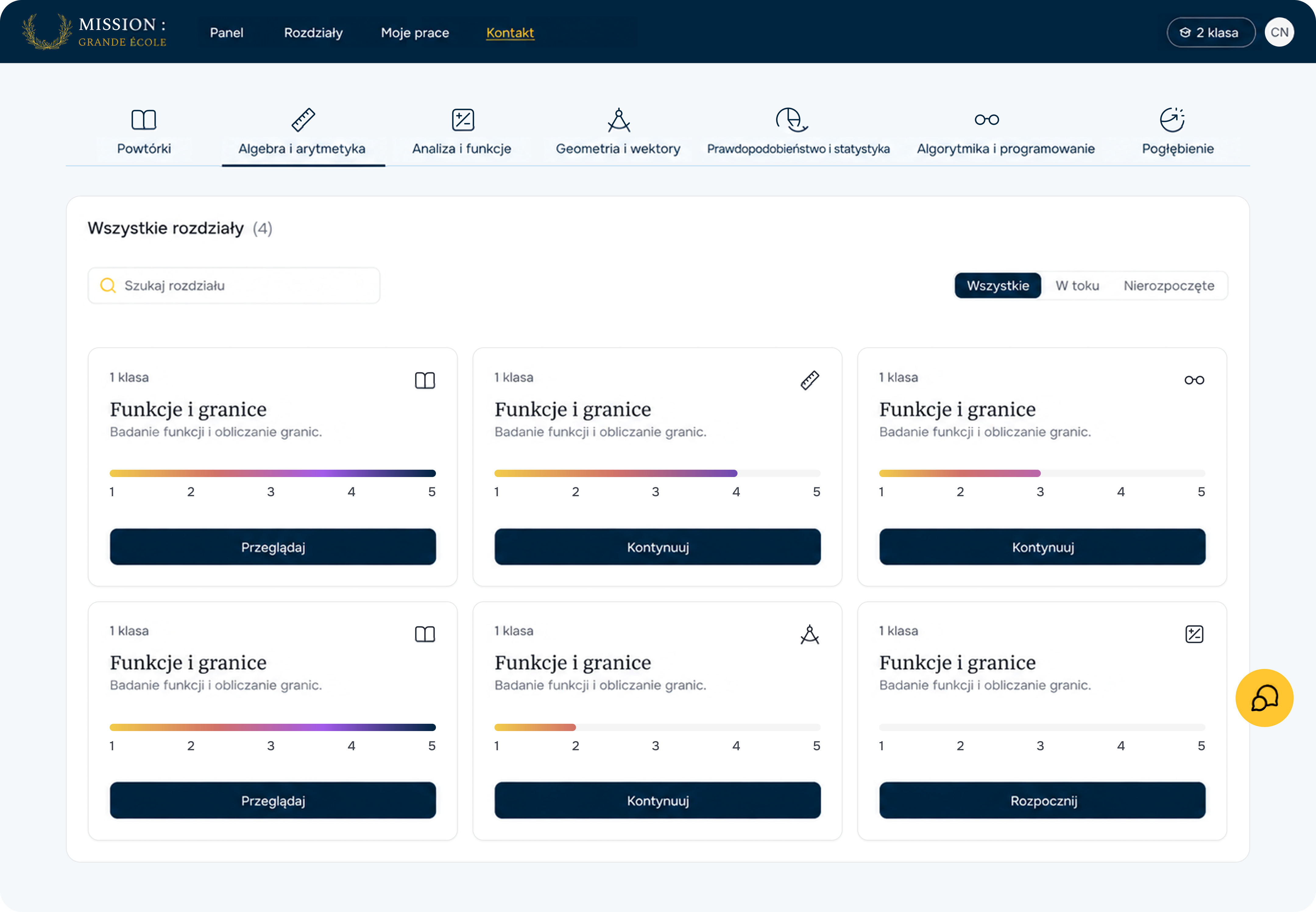Click Przeglądaj on the bottom-left card
1316x912 pixels.
pos(273,801)
